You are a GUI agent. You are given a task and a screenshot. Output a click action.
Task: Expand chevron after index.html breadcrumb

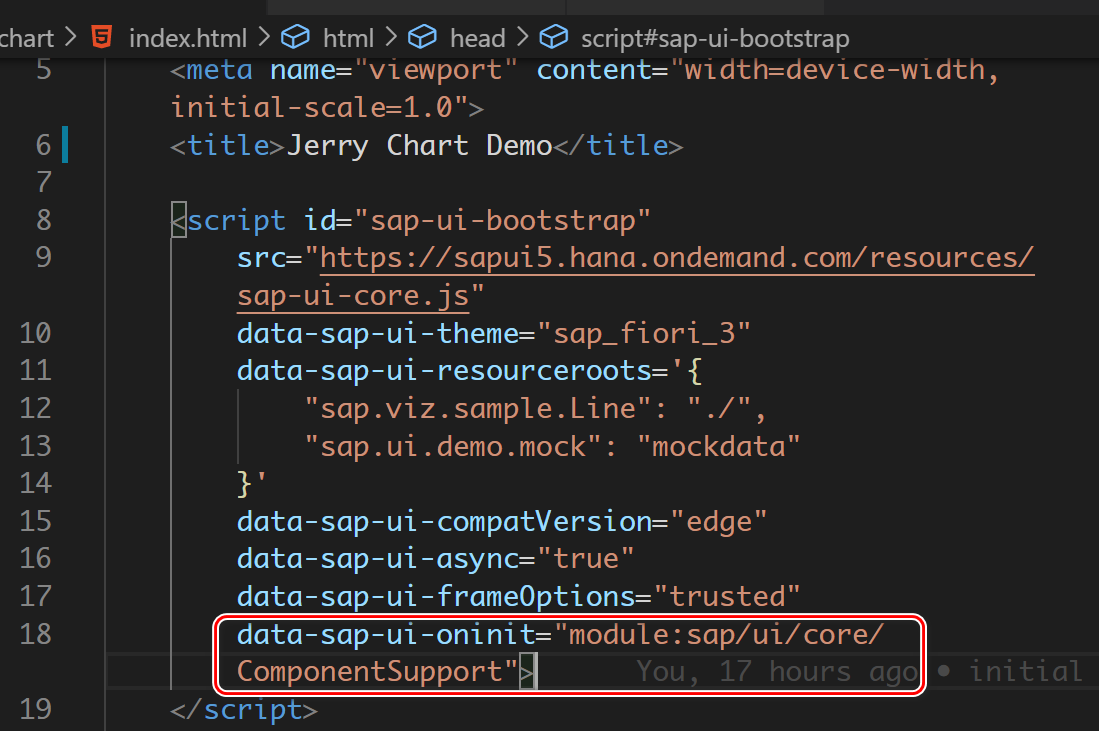264,36
